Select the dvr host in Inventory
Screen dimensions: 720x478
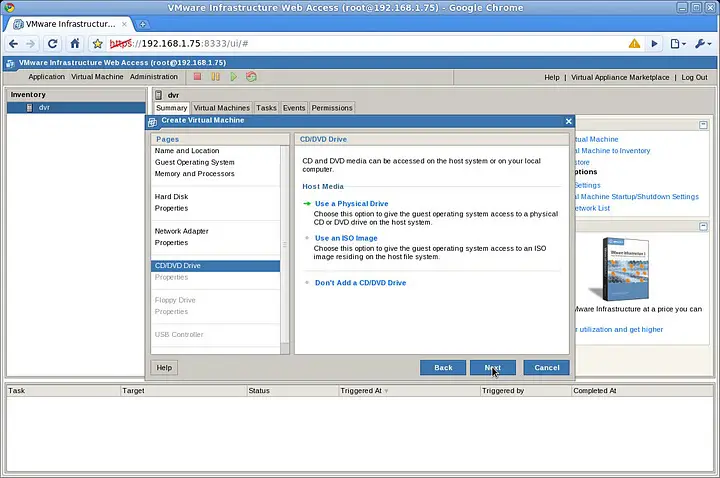pos(76,107)
